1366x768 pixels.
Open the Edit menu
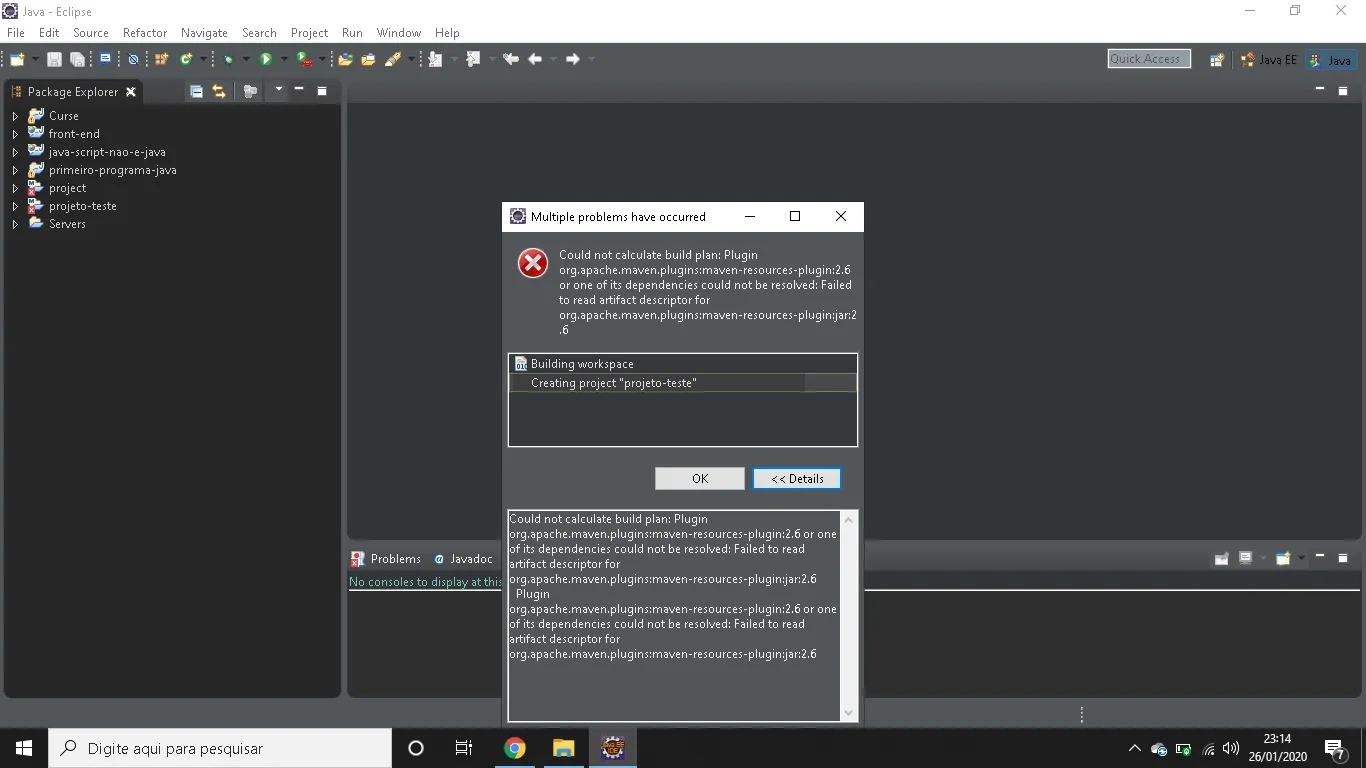click(49, 33)
